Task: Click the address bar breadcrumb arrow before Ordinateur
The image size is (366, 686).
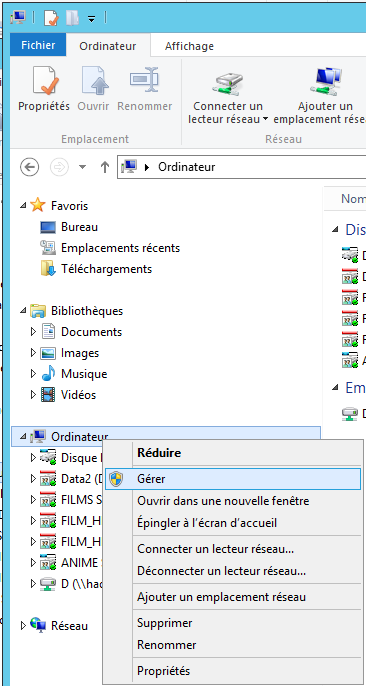Action: 147,167
